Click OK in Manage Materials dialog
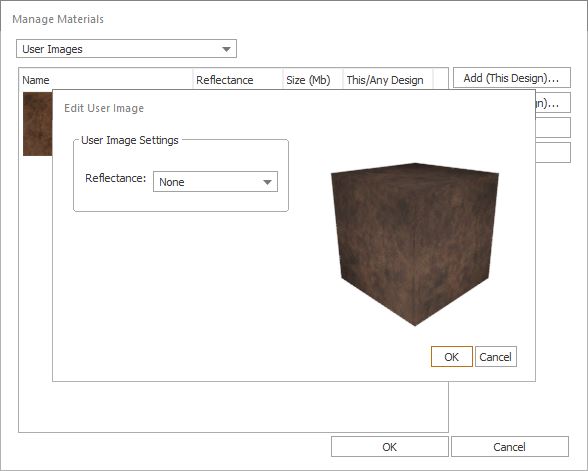The image size is (588, 471). (390, 447)
